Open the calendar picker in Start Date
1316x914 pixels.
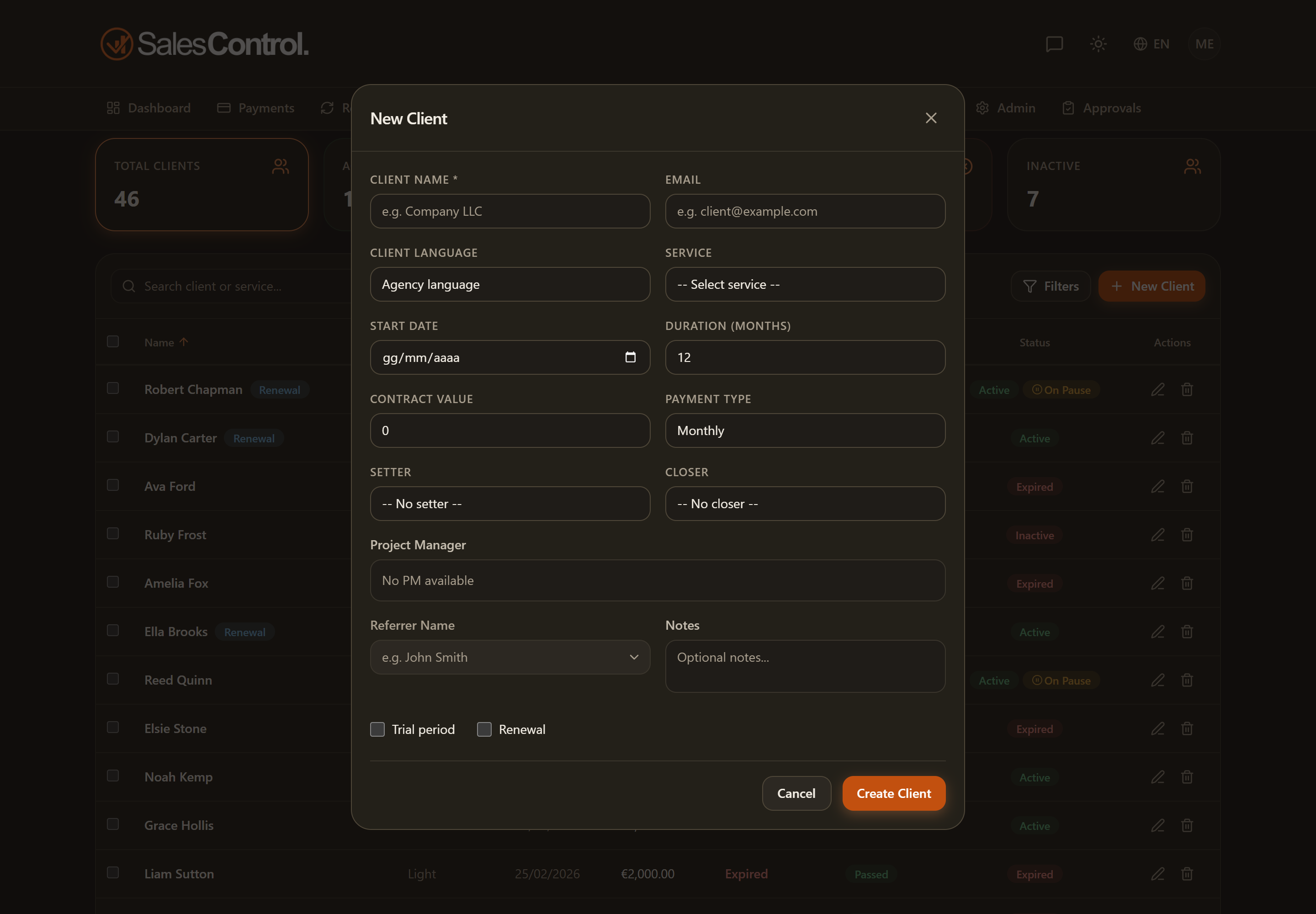coord(630,357)
